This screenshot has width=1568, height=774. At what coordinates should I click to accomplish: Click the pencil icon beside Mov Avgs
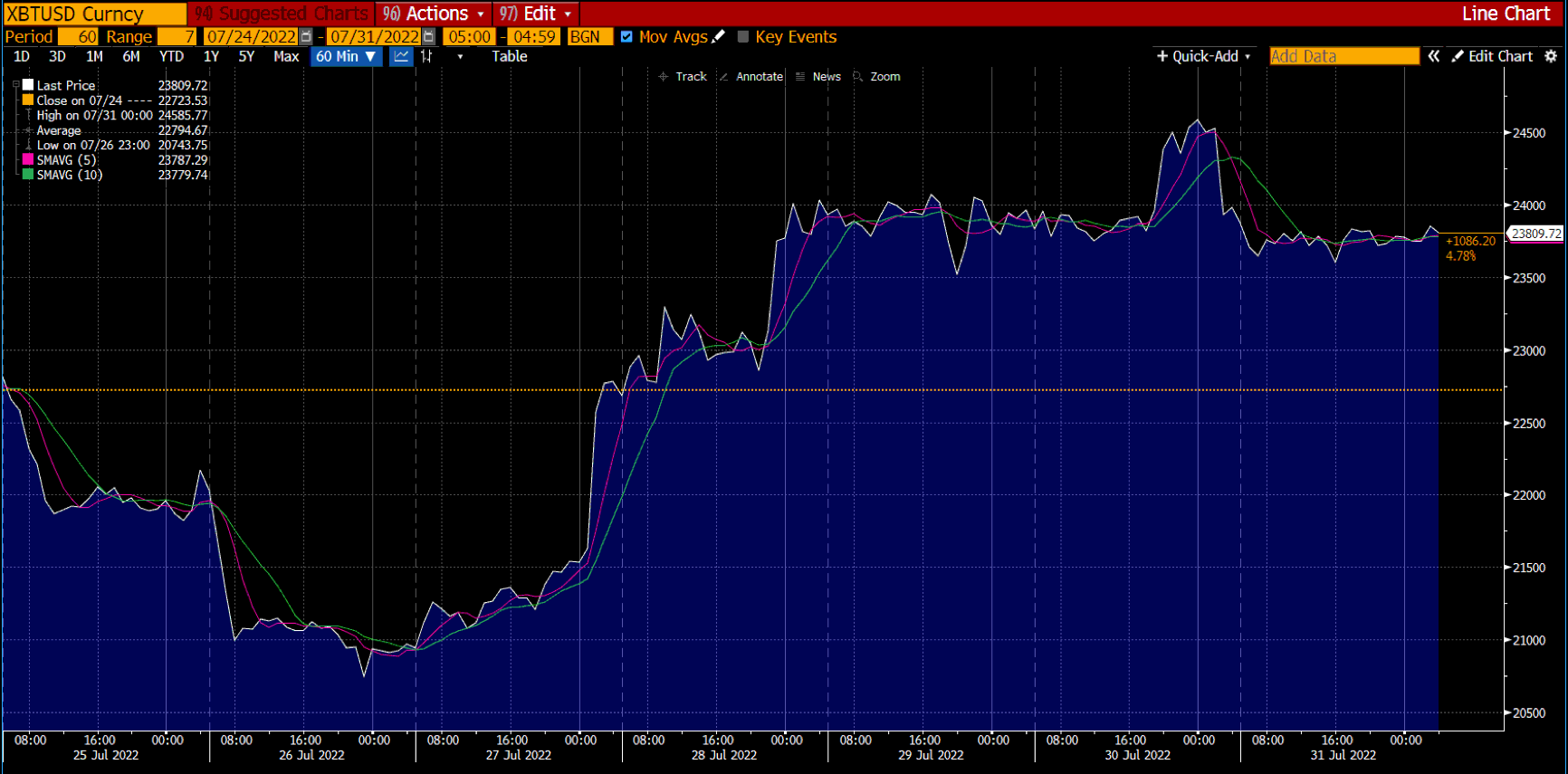click(x=719, y=37)
